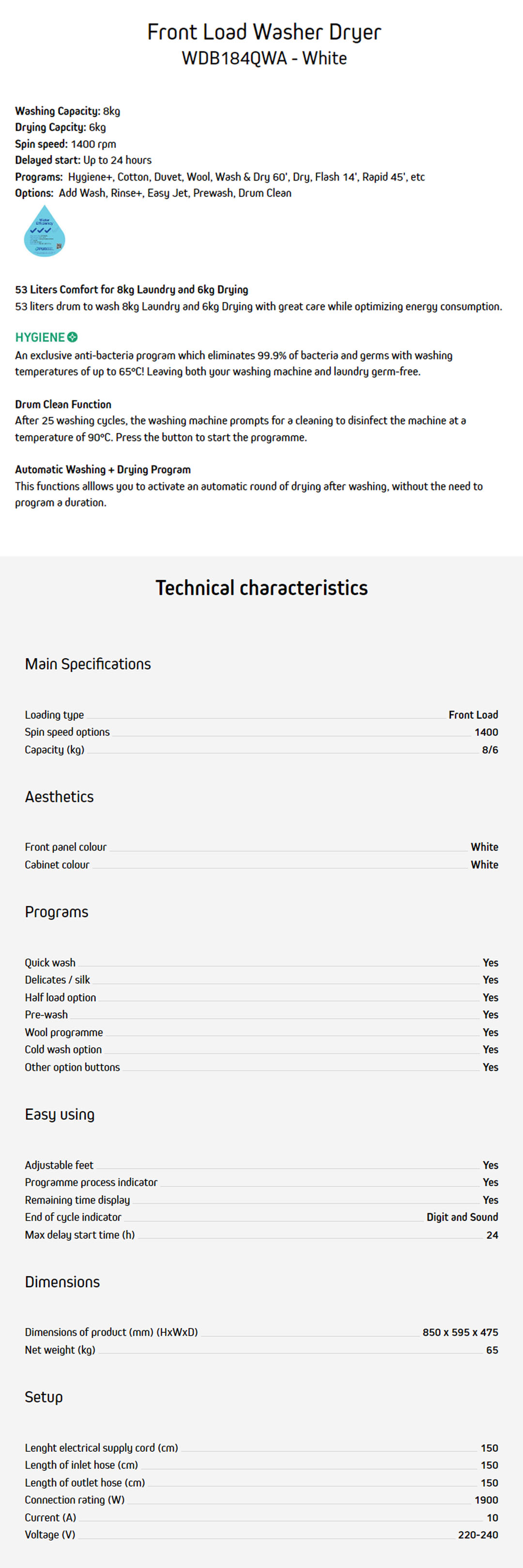Click the Front Load Washer Dryer title

pos(263,31)
